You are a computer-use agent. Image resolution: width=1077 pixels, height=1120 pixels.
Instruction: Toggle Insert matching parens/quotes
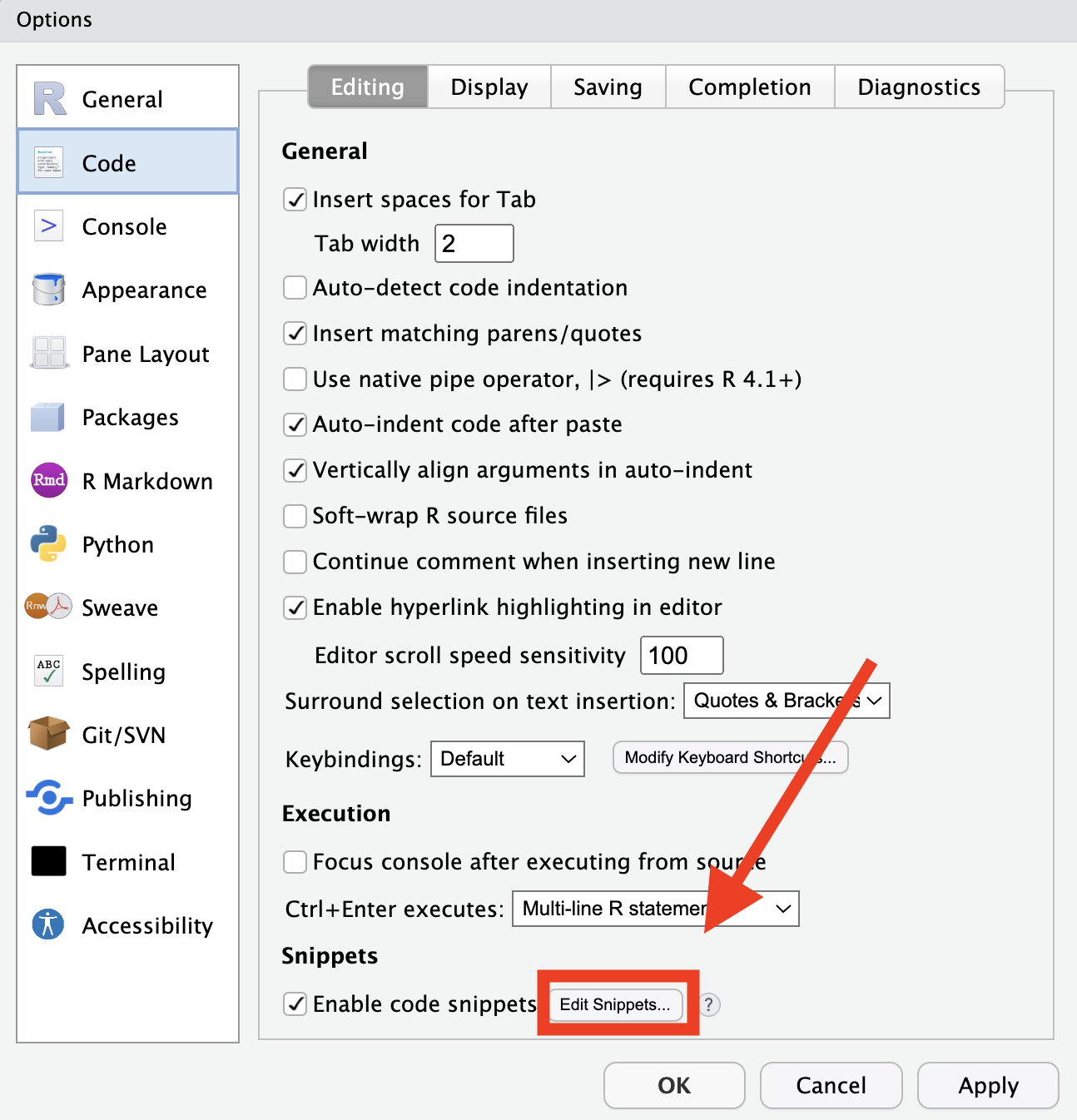(295, 334)
